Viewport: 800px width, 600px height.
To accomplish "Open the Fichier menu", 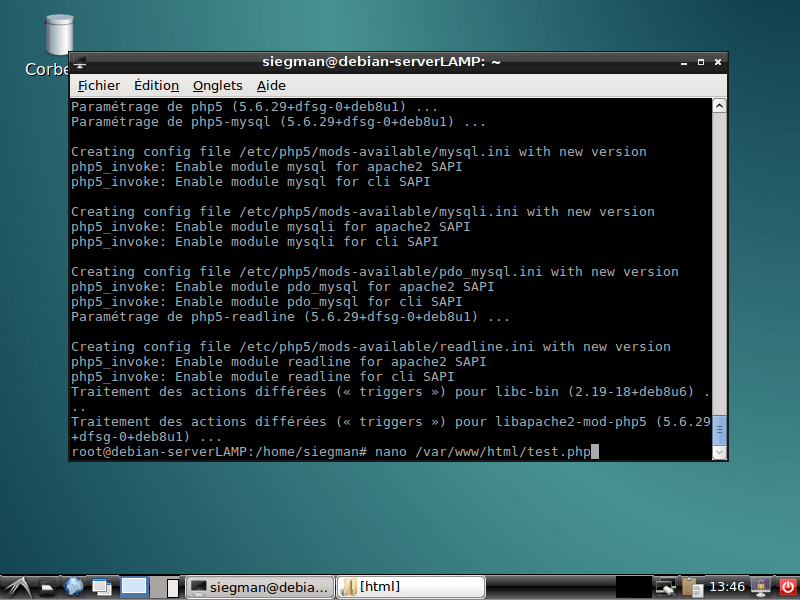I will pos(98,85).
